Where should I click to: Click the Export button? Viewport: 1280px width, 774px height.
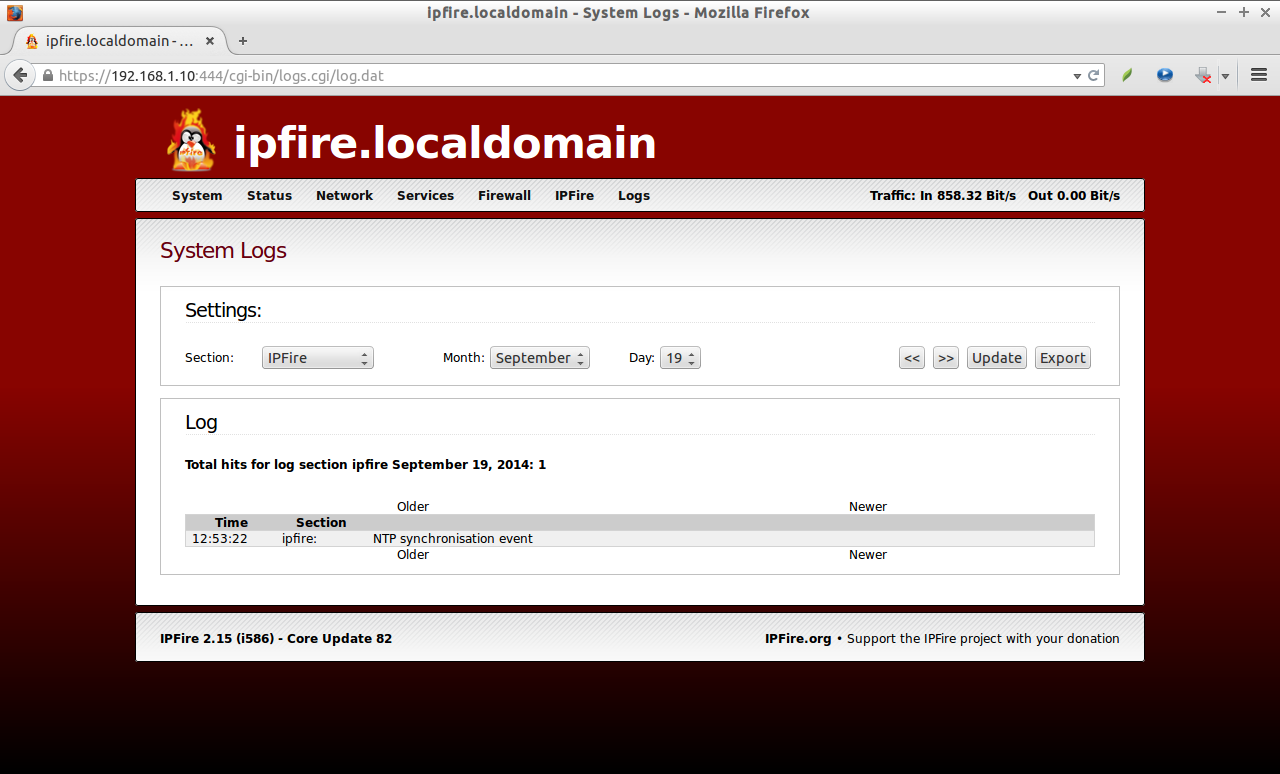(1062, 358)
